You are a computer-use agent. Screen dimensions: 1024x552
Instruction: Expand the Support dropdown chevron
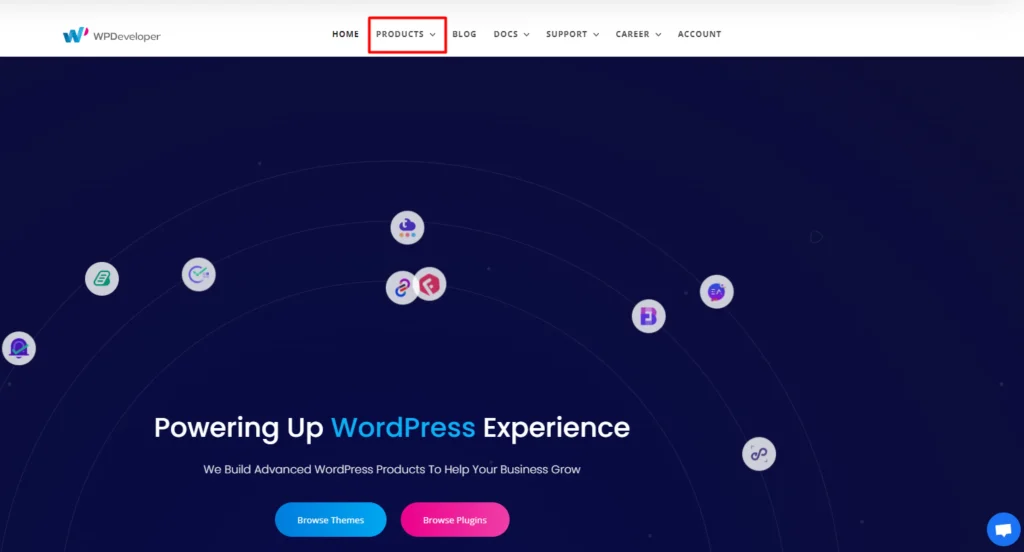click(596, 35)
